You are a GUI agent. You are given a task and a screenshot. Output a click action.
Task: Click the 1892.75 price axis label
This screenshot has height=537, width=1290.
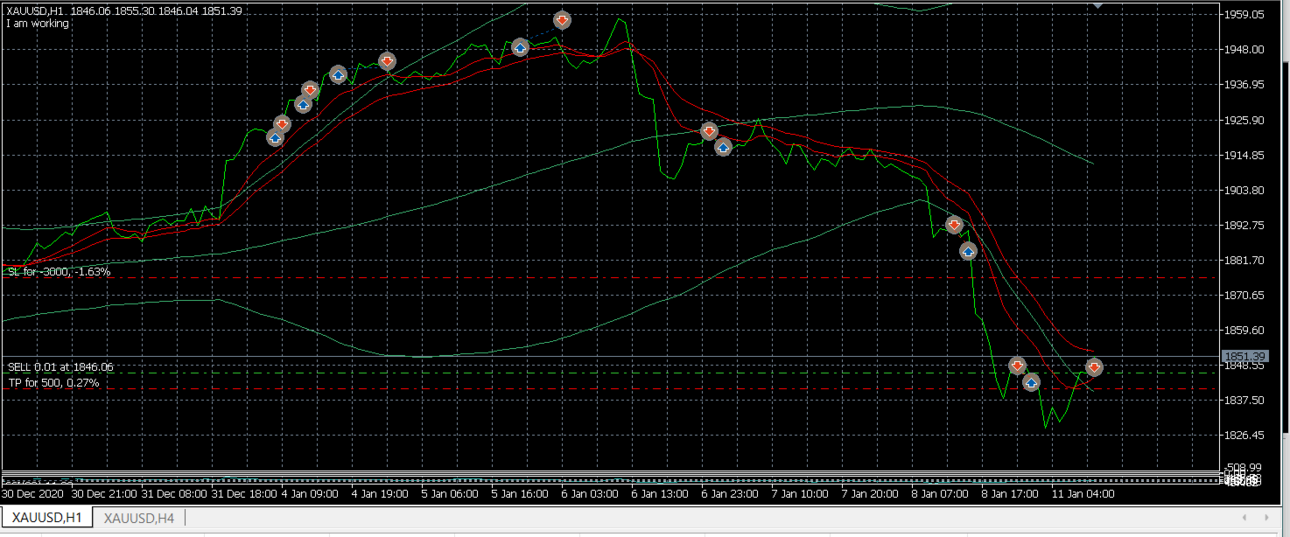click(x=1245, y=225)
